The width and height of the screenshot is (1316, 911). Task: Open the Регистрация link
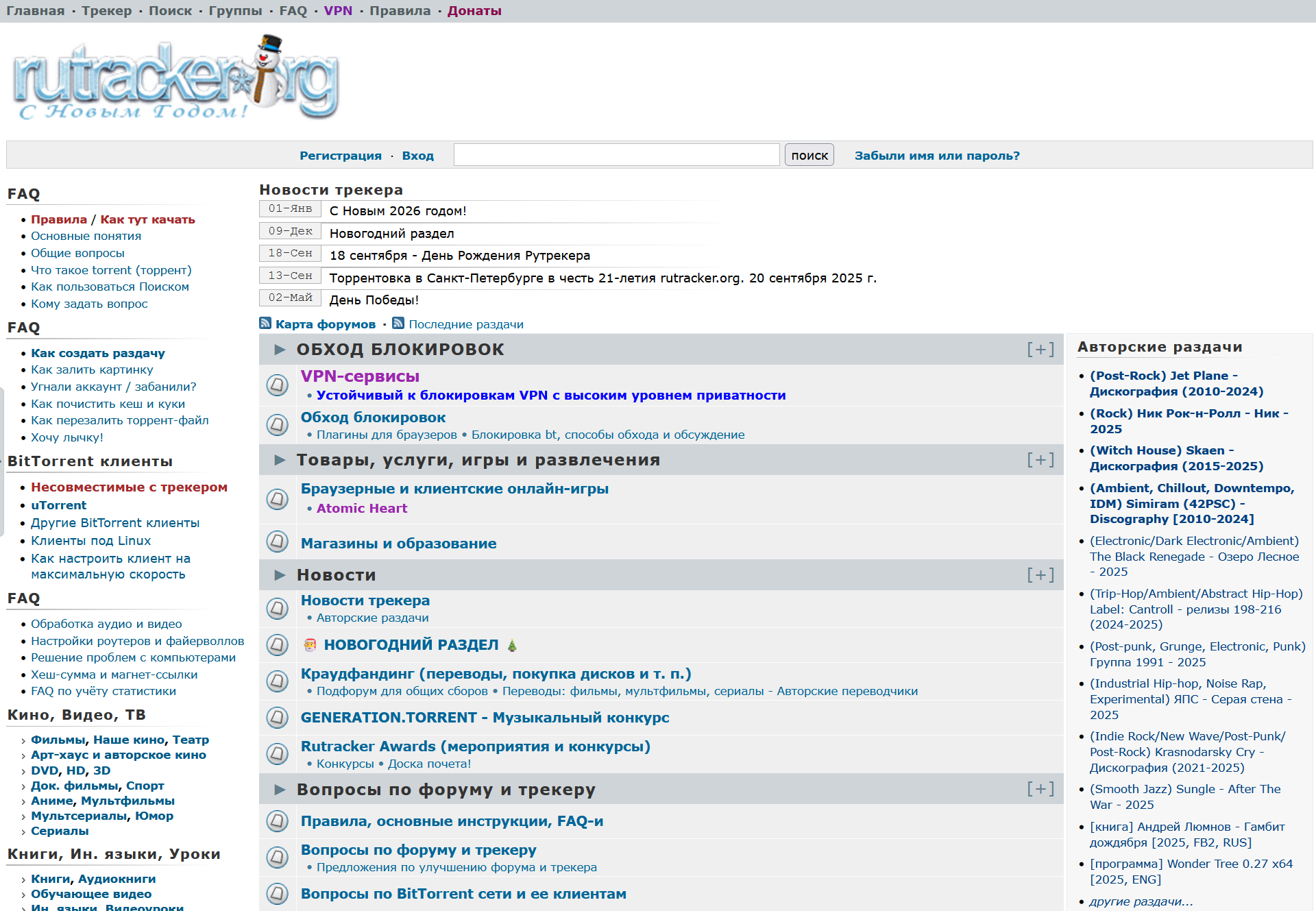point(340,156)
